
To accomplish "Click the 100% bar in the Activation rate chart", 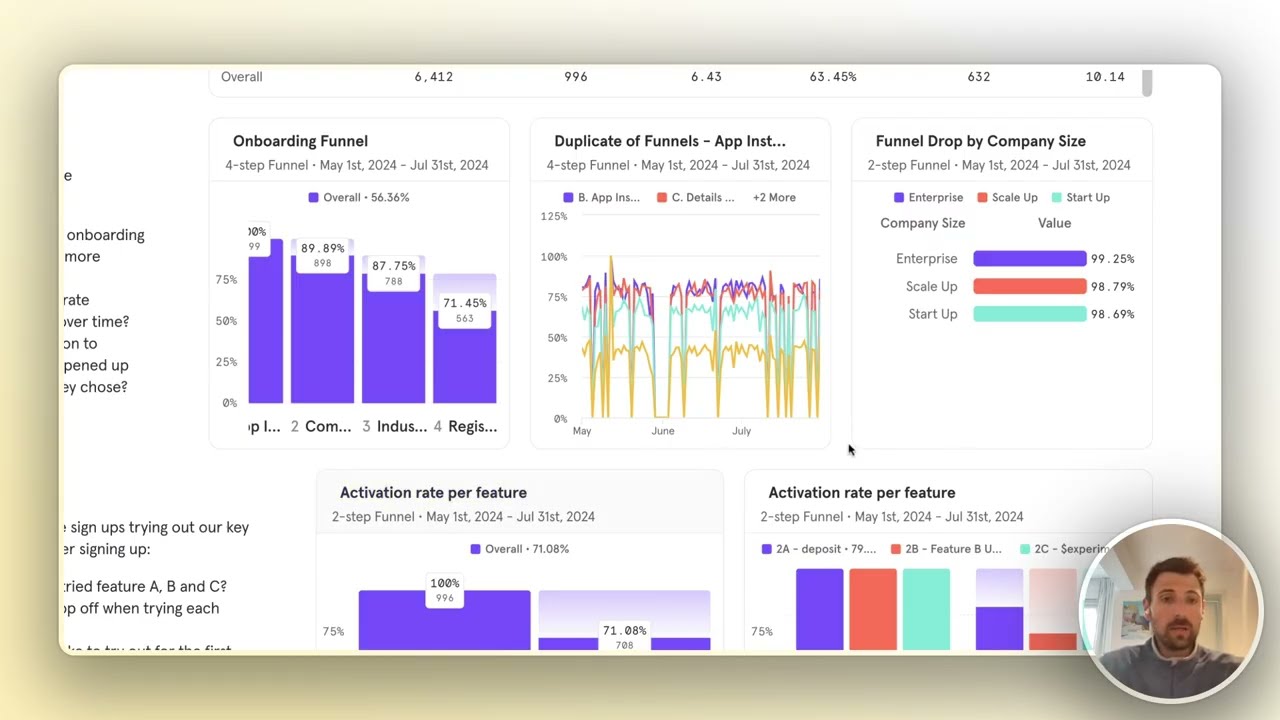I will (444, 620).
